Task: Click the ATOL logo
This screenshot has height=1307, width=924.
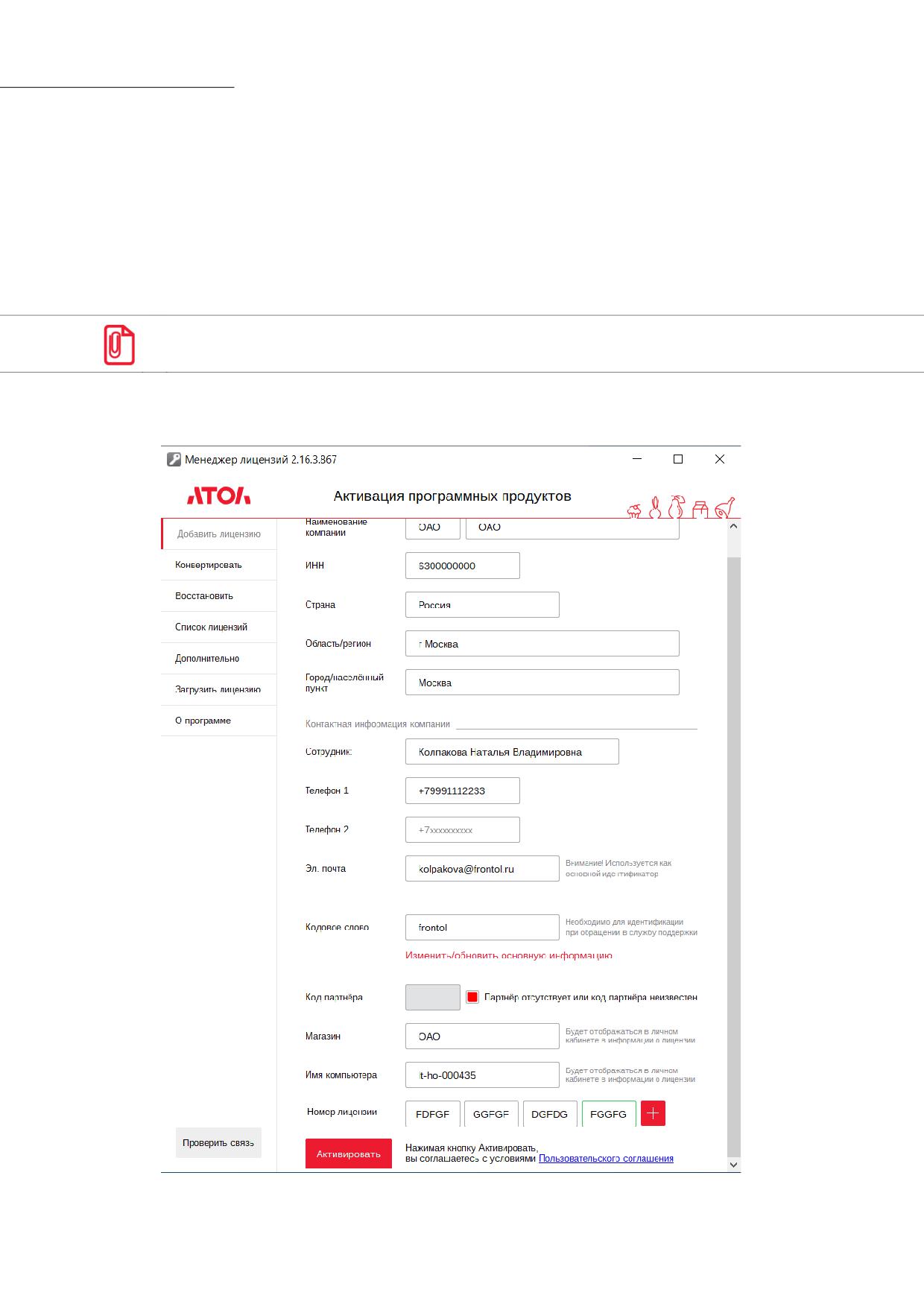Action: tap(218, 496)
